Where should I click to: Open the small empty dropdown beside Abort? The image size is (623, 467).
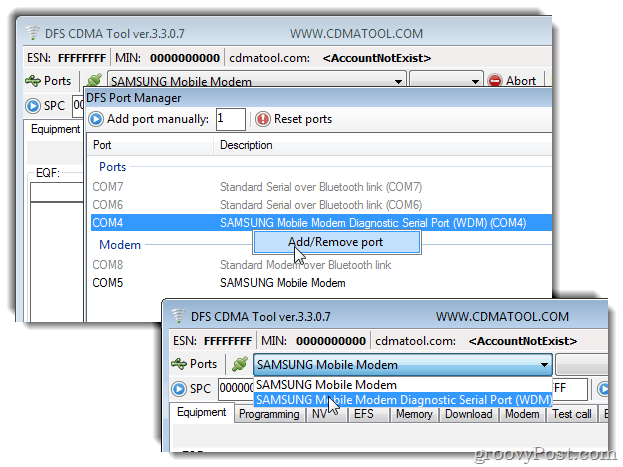point(447,81)
